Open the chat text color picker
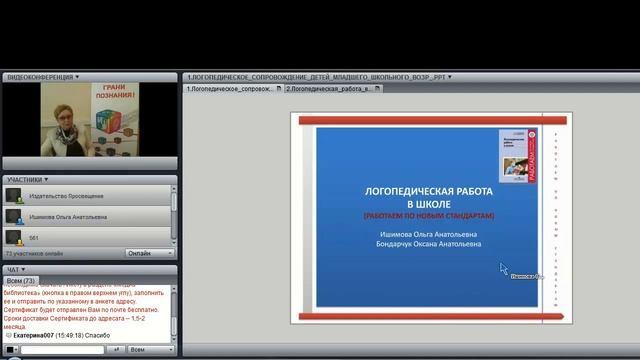 pyautogui.click(x=11, y=350)
